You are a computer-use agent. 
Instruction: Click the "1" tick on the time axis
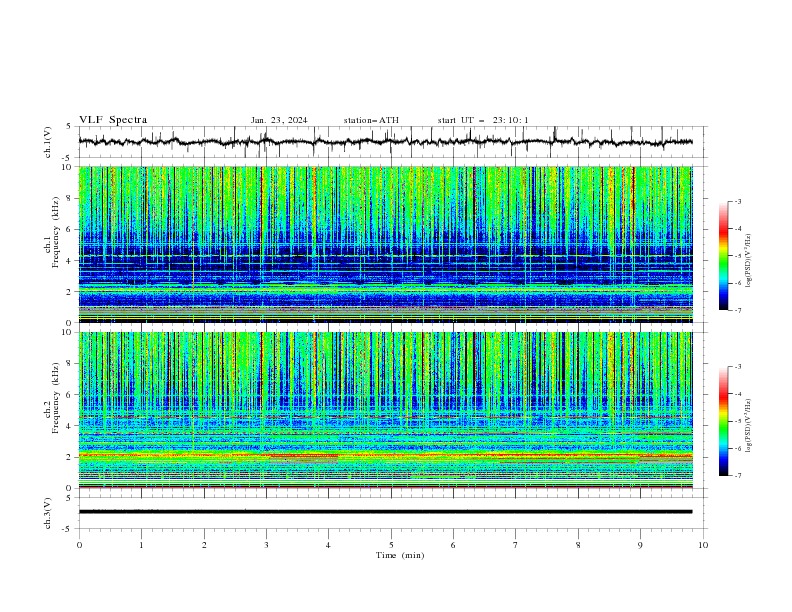tap(141, 545)
